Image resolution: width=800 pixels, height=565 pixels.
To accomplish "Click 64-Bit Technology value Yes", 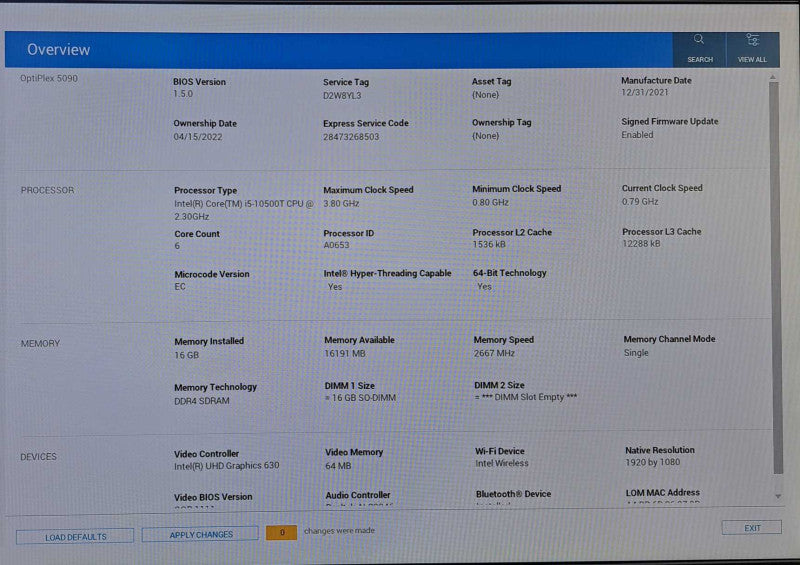I will click(484, 286).
